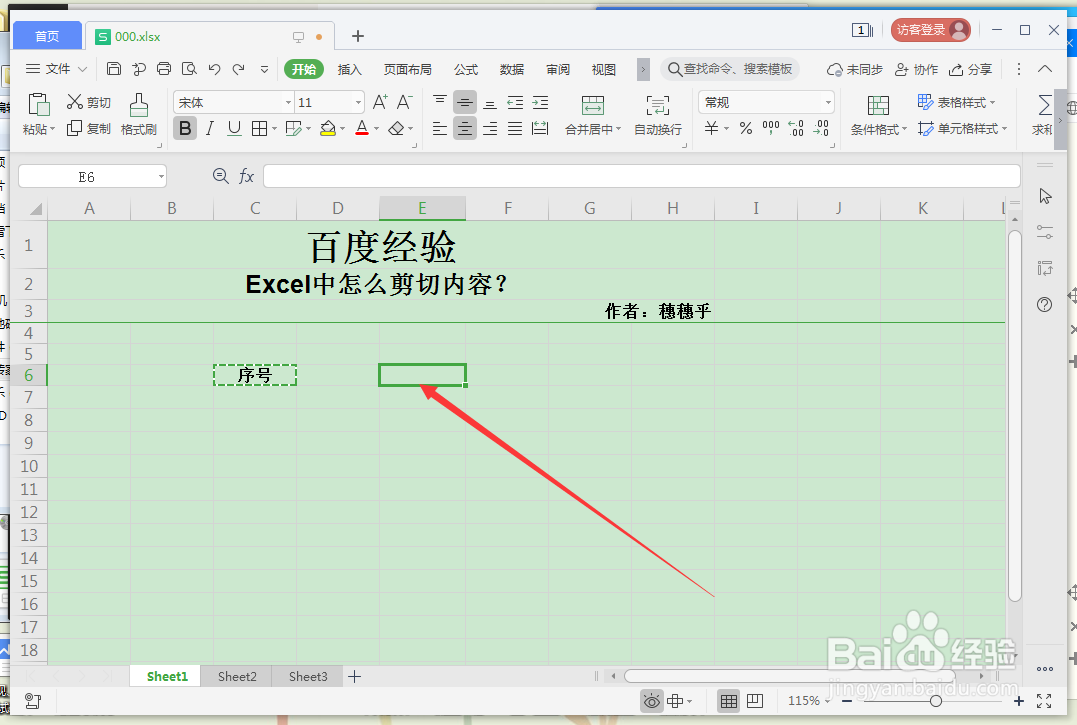Click the Redo arrow

tap(238, 69)
